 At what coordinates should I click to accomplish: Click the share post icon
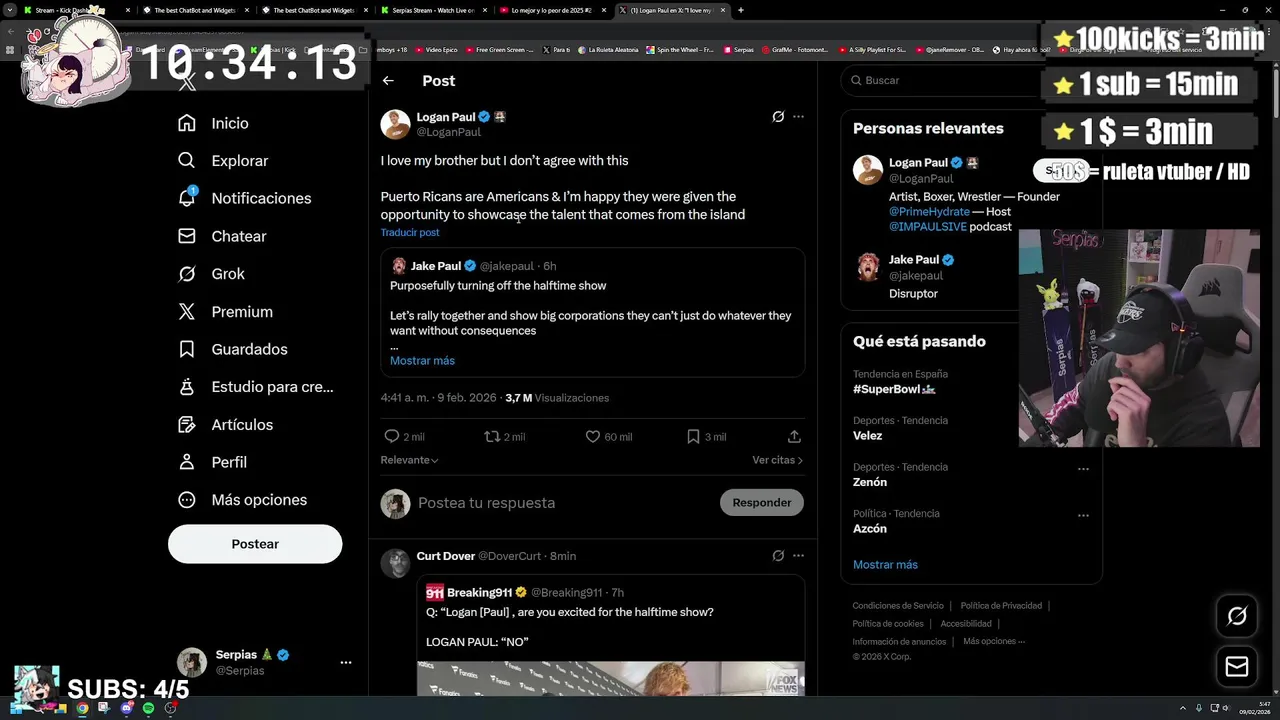tap(794, 436)
